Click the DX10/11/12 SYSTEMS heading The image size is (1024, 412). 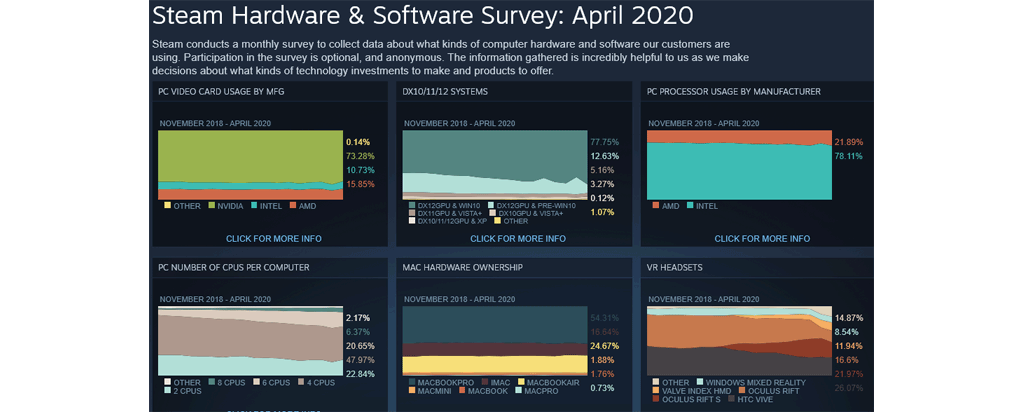(445, 91)
